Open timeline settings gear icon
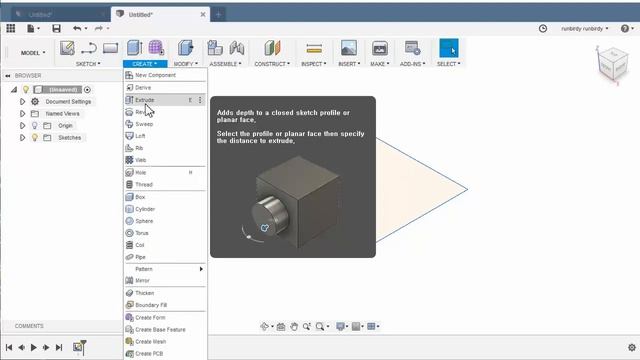The image size is (640, 360). pyautogui.click(x=632, y=347)
